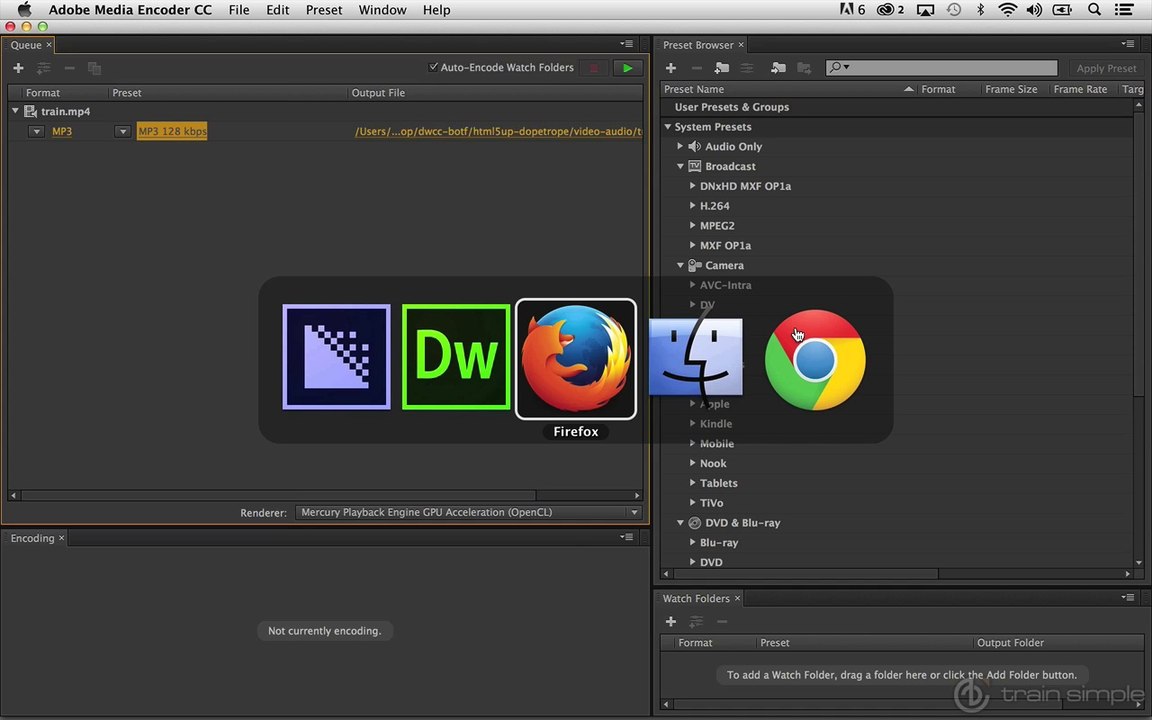Click the export presets icon
The image size is (1152, 720).
click(804, 68)
